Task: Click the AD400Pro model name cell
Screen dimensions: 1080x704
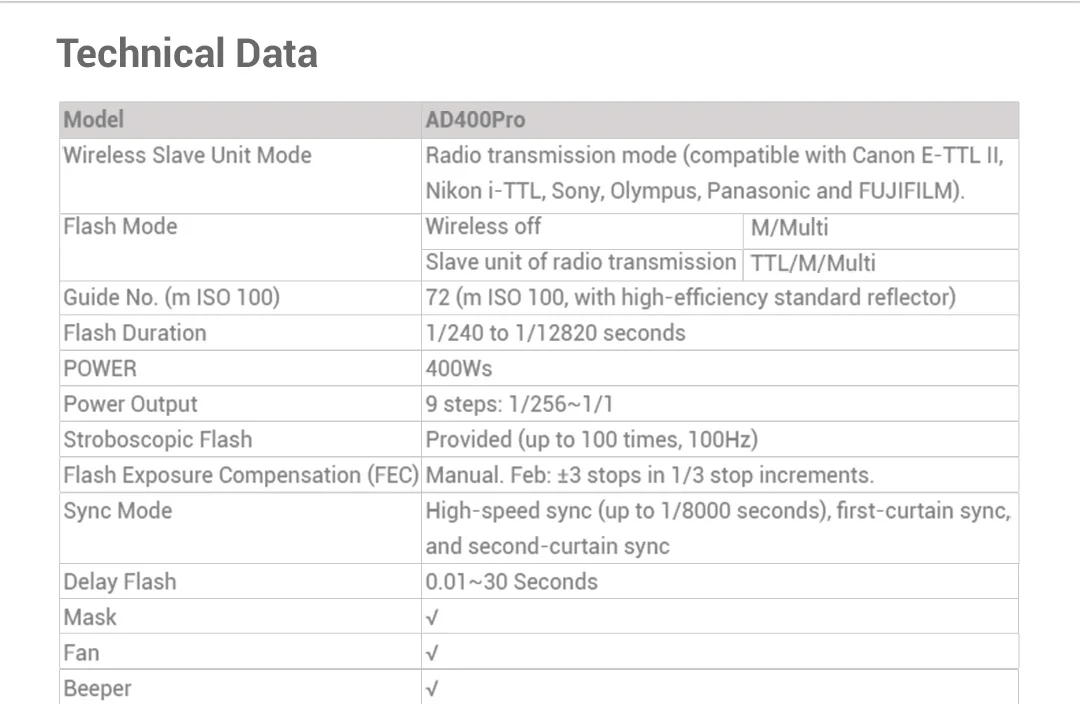Action: click(475, 120)
